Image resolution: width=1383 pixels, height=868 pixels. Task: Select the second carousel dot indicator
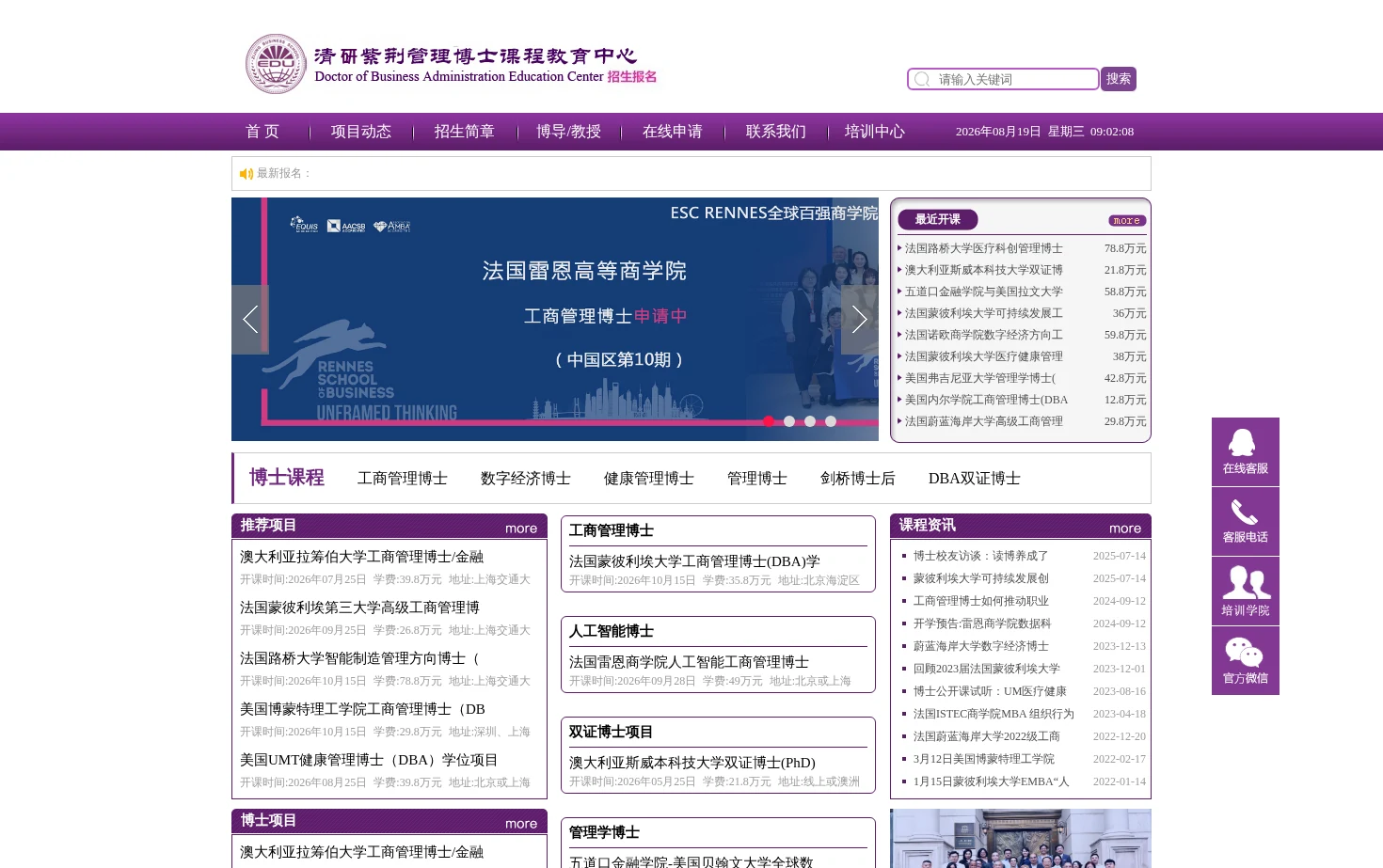789,421
